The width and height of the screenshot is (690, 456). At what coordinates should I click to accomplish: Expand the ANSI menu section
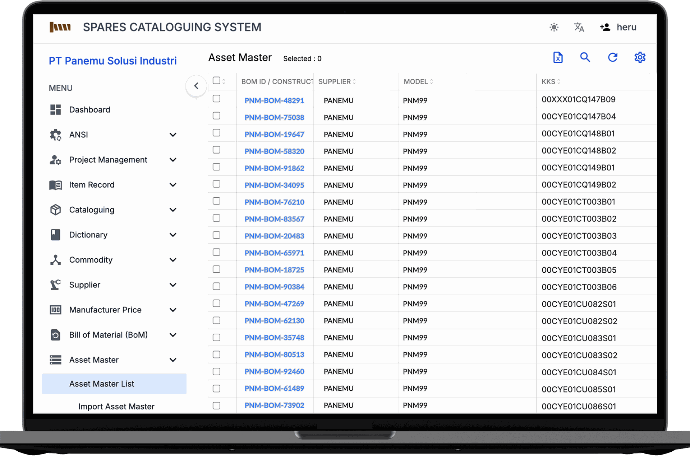[x=173, y=135]
